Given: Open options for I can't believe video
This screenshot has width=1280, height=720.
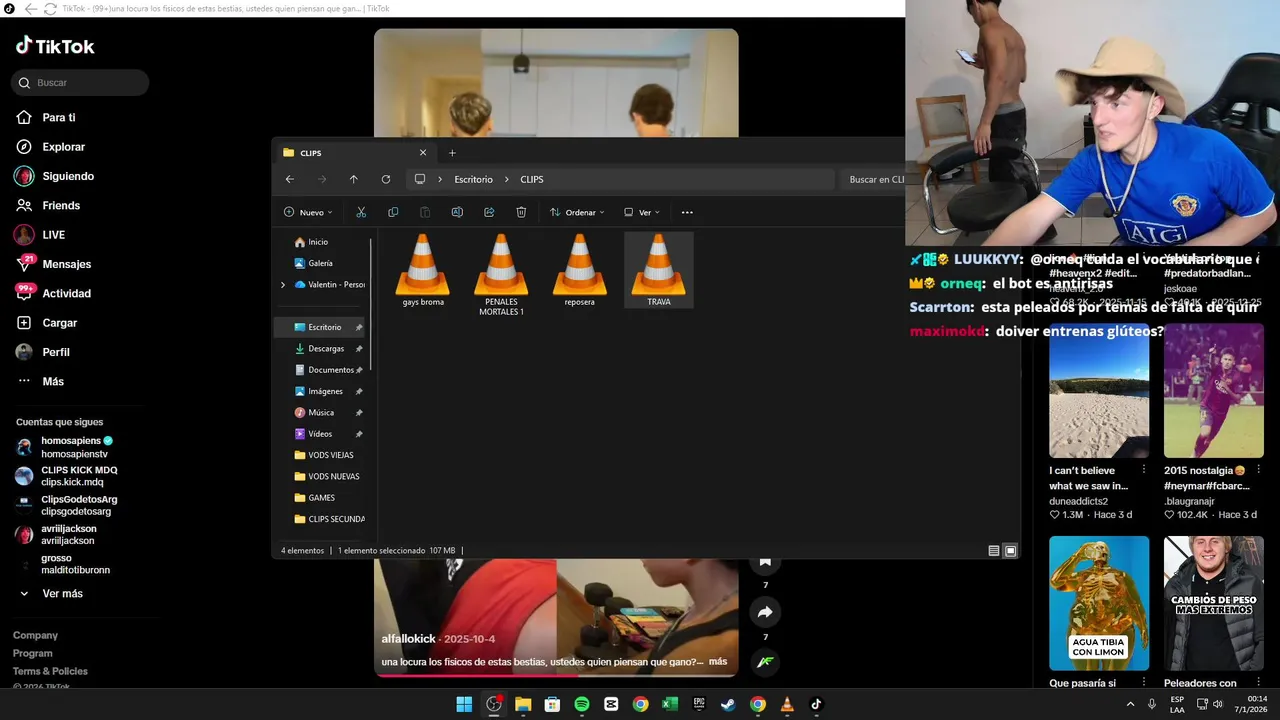Looking at the screenshot, I should click(x=1144, y=470).
